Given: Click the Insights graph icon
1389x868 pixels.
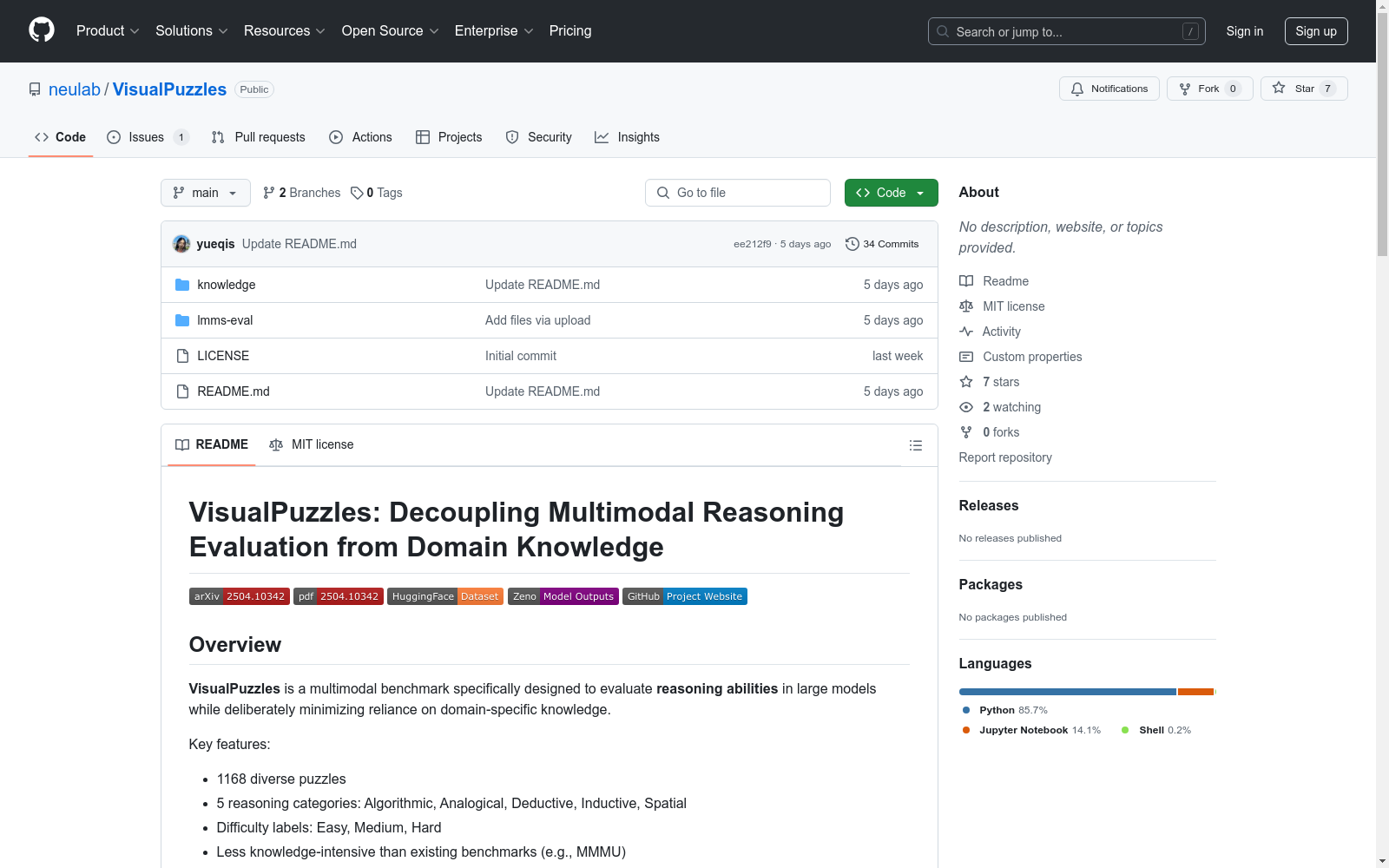Looking at the screenshot, I should pyautogui.click(x=602, y=137).
